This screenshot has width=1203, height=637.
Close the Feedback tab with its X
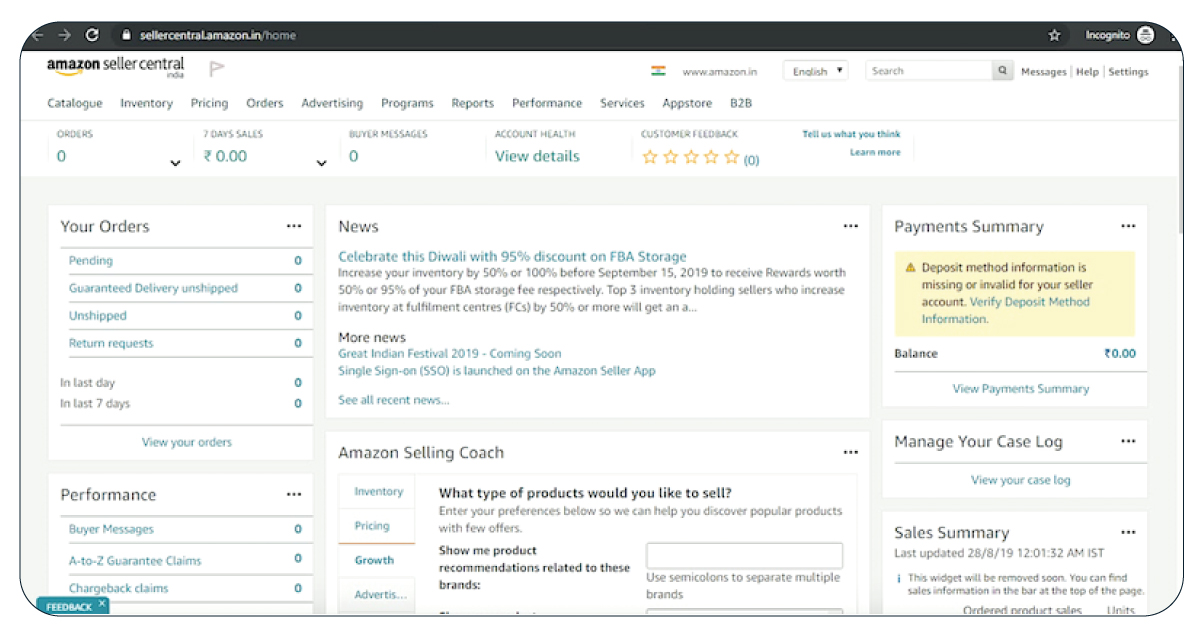click(102, 603)
